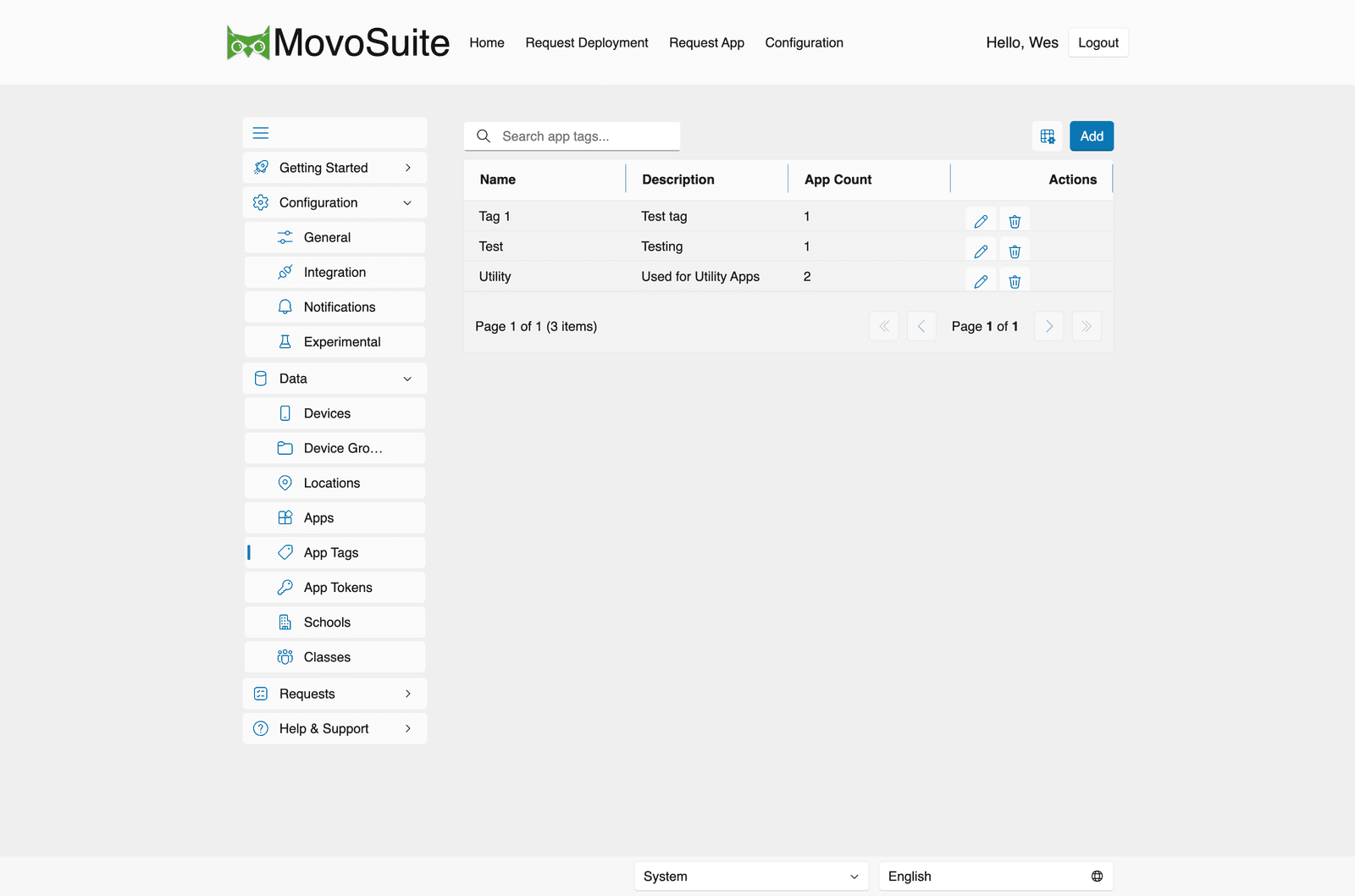The image size is (1355, 896).
Task: Edit the Utility tag using pencil icon
Action: 981,281
